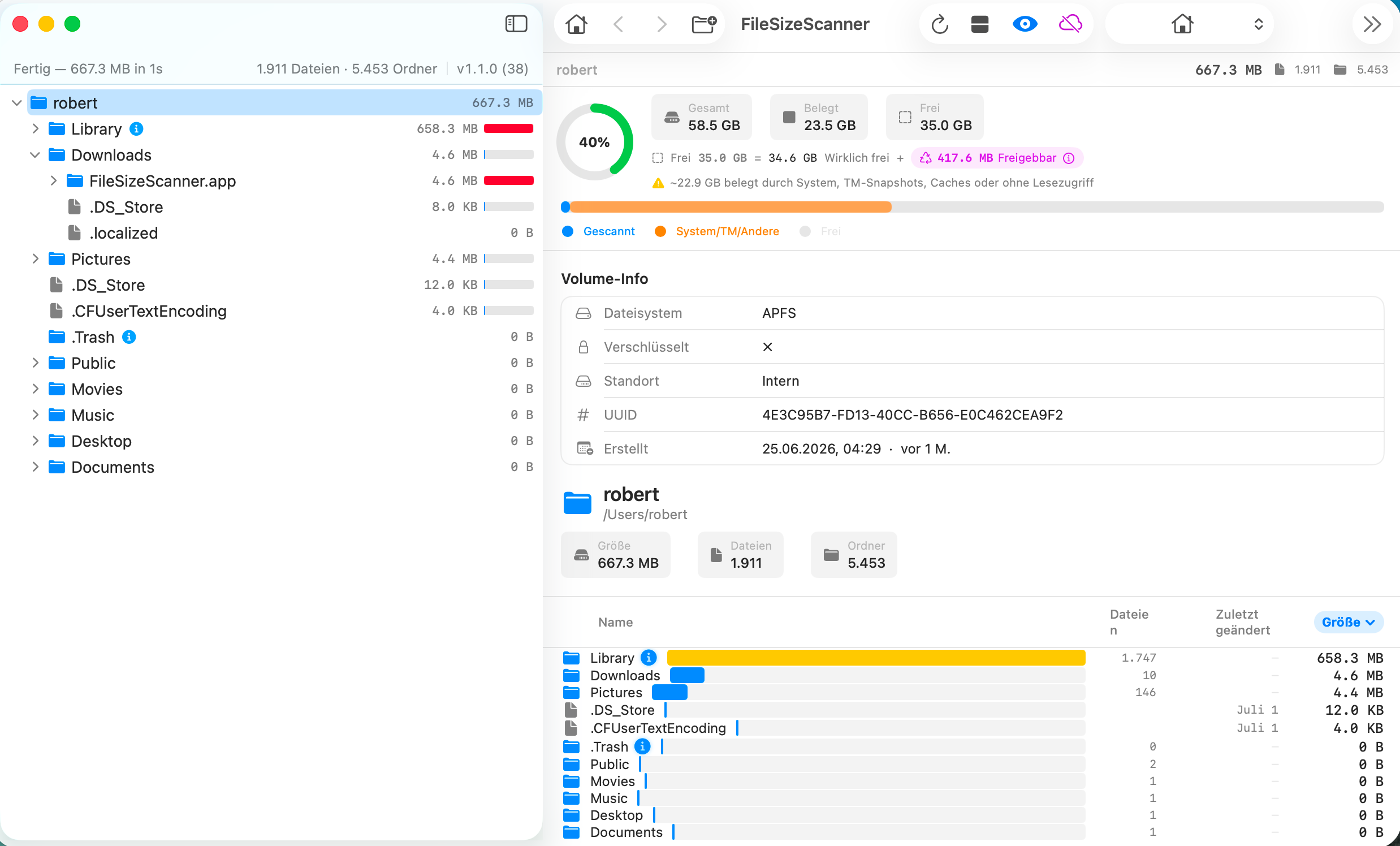
Task: Show more toolbar items double chevron
Action: pos(1372,24)
